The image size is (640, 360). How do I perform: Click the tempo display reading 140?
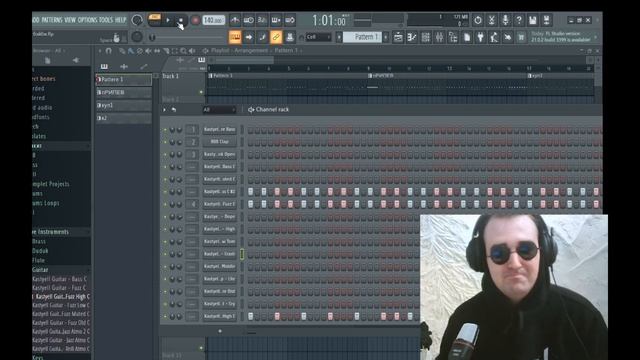pyautogui.click(x=214, y=20)
